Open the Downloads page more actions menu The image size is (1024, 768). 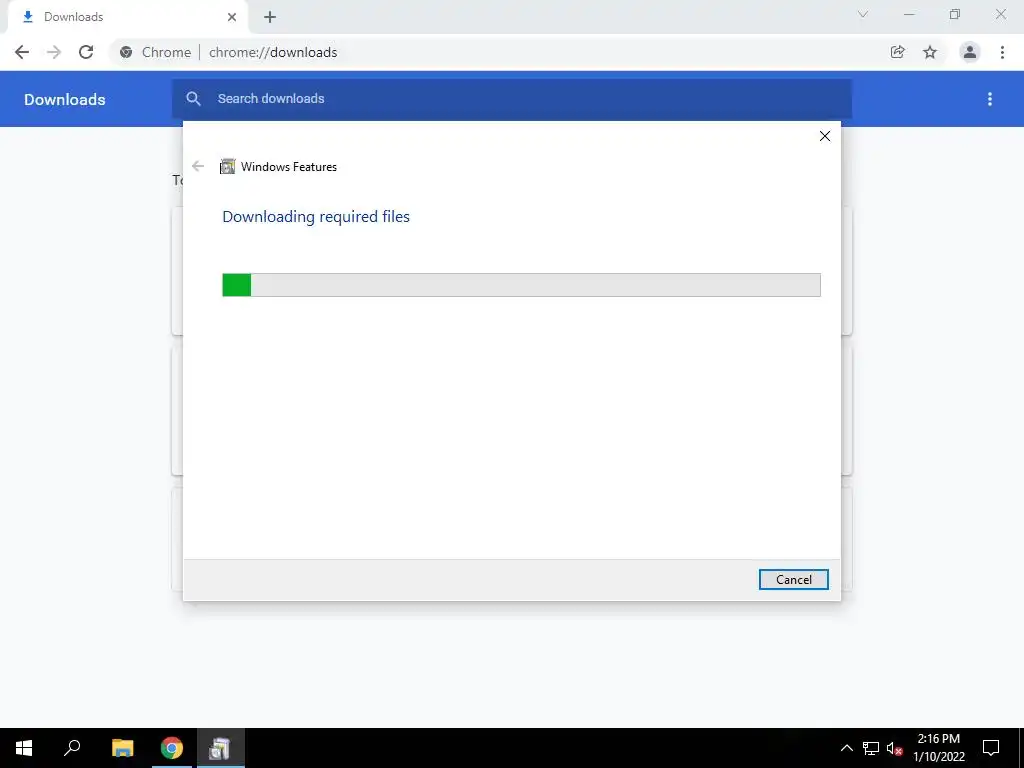point(990,99)
